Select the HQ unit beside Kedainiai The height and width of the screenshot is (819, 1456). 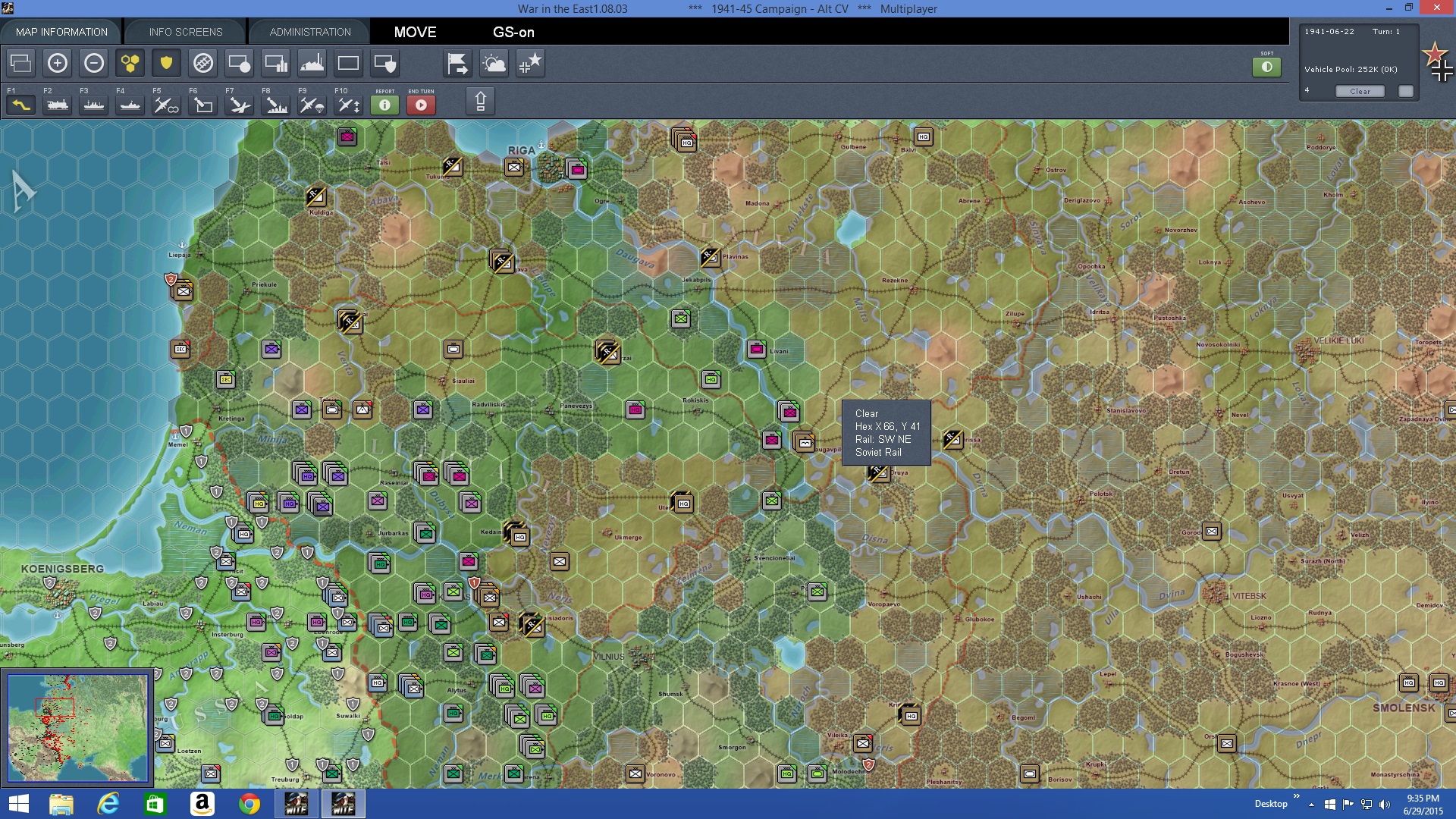(519, 535)
